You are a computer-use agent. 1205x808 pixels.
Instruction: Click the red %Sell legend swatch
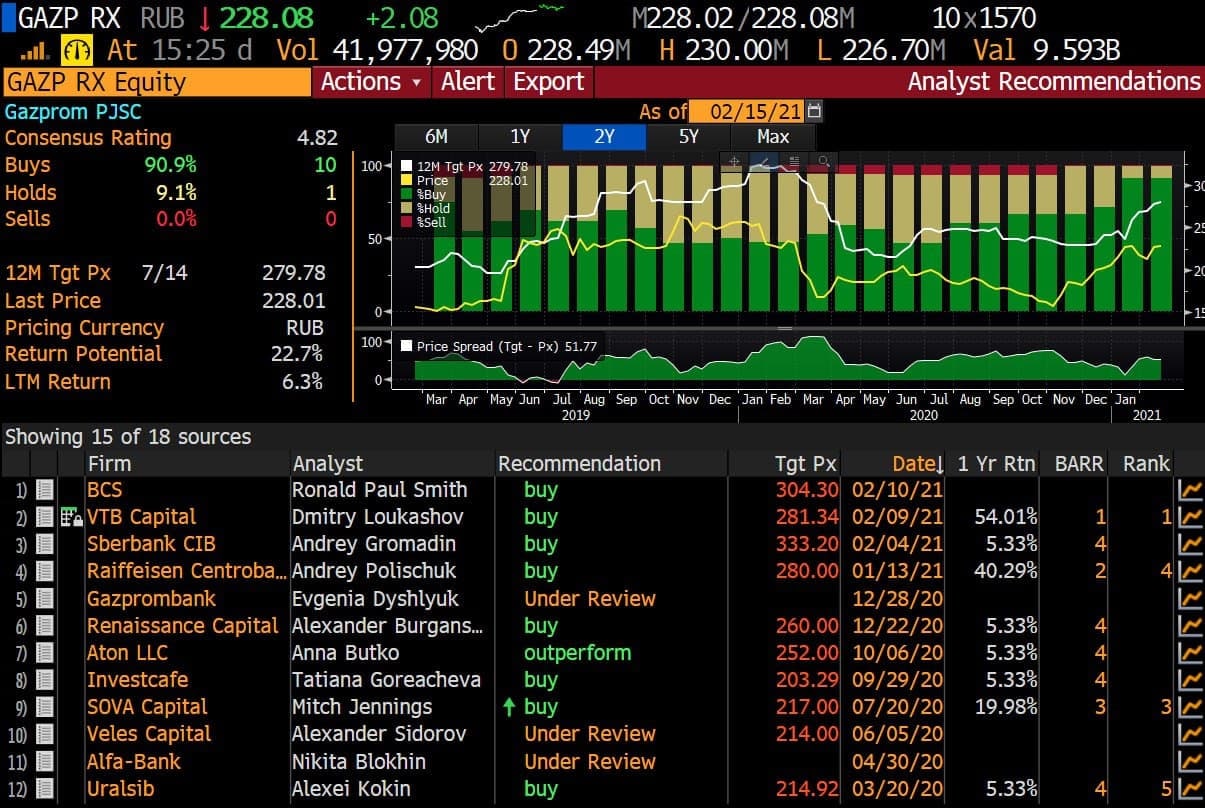click(x=407, y=222)
